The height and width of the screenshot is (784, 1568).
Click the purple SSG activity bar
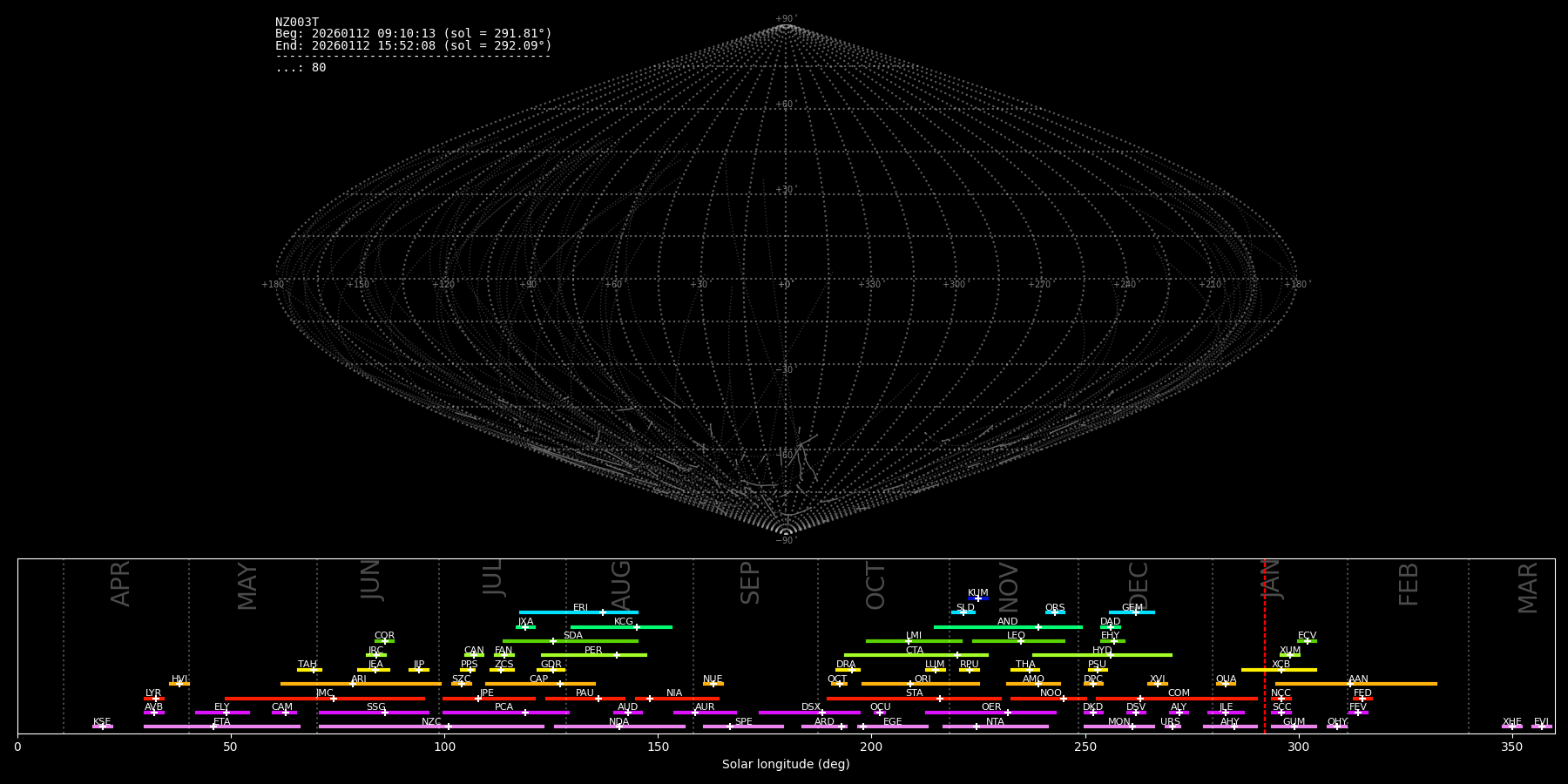tap(374, 713)
